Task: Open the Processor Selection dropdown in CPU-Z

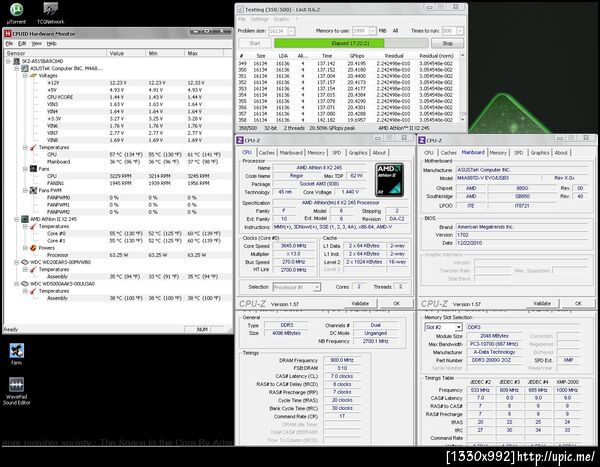Action: tap(317, 287)
